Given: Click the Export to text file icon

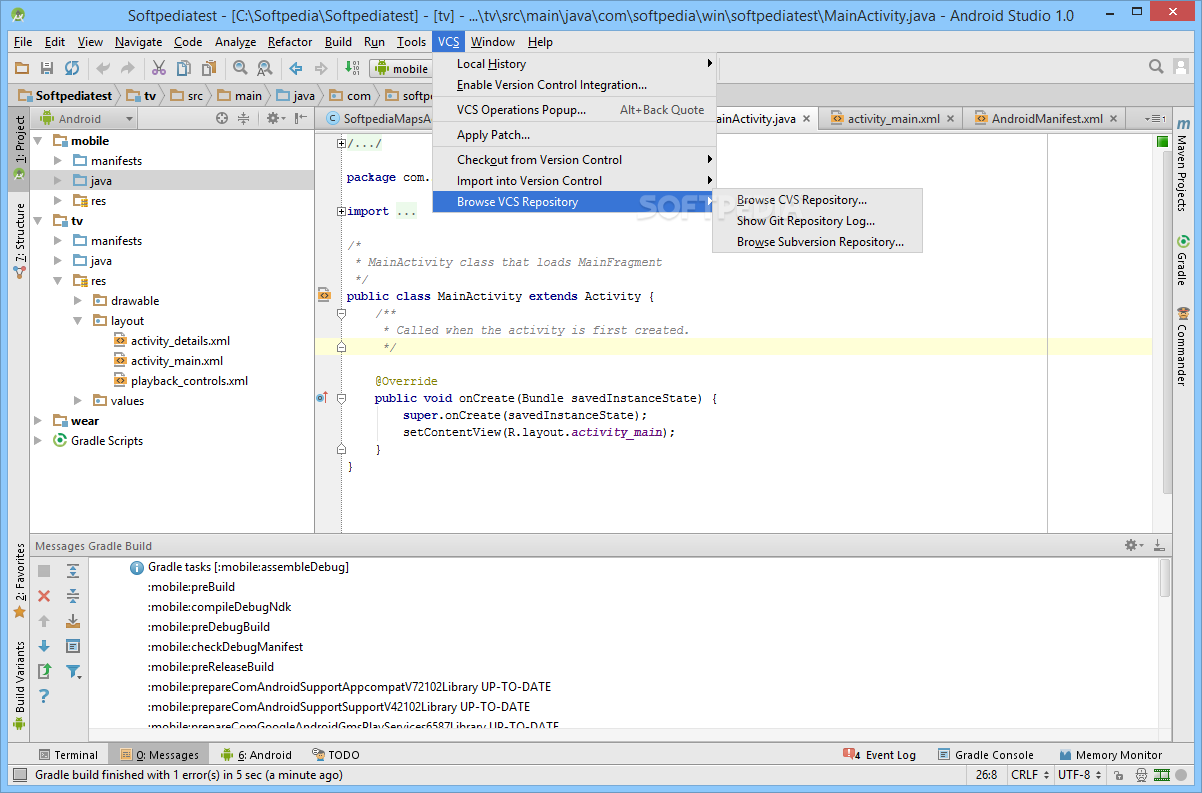Looking at the screenshot, I should click(x=44, y=671).
